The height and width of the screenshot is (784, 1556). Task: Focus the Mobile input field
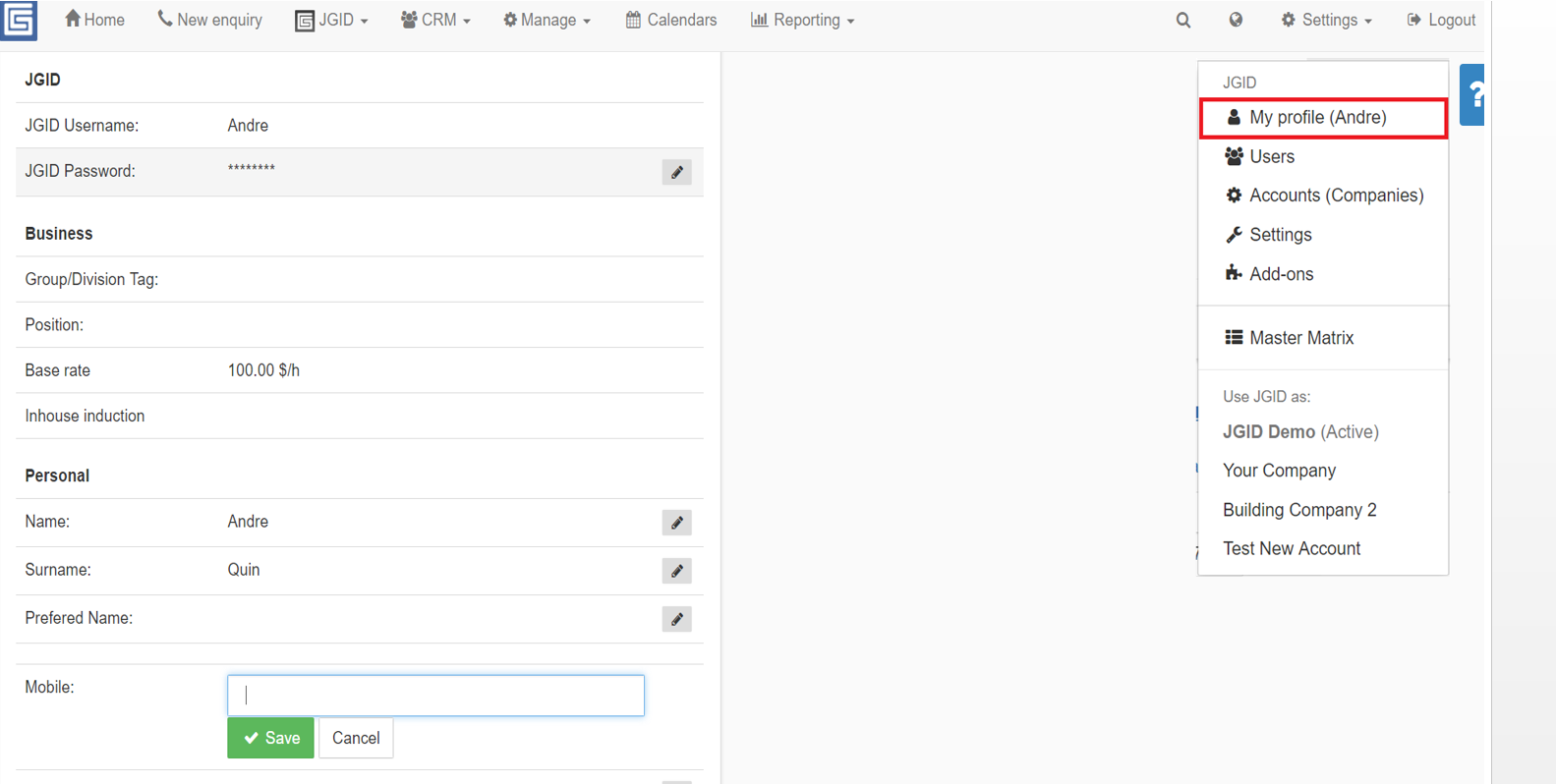[x=435, y=696]
